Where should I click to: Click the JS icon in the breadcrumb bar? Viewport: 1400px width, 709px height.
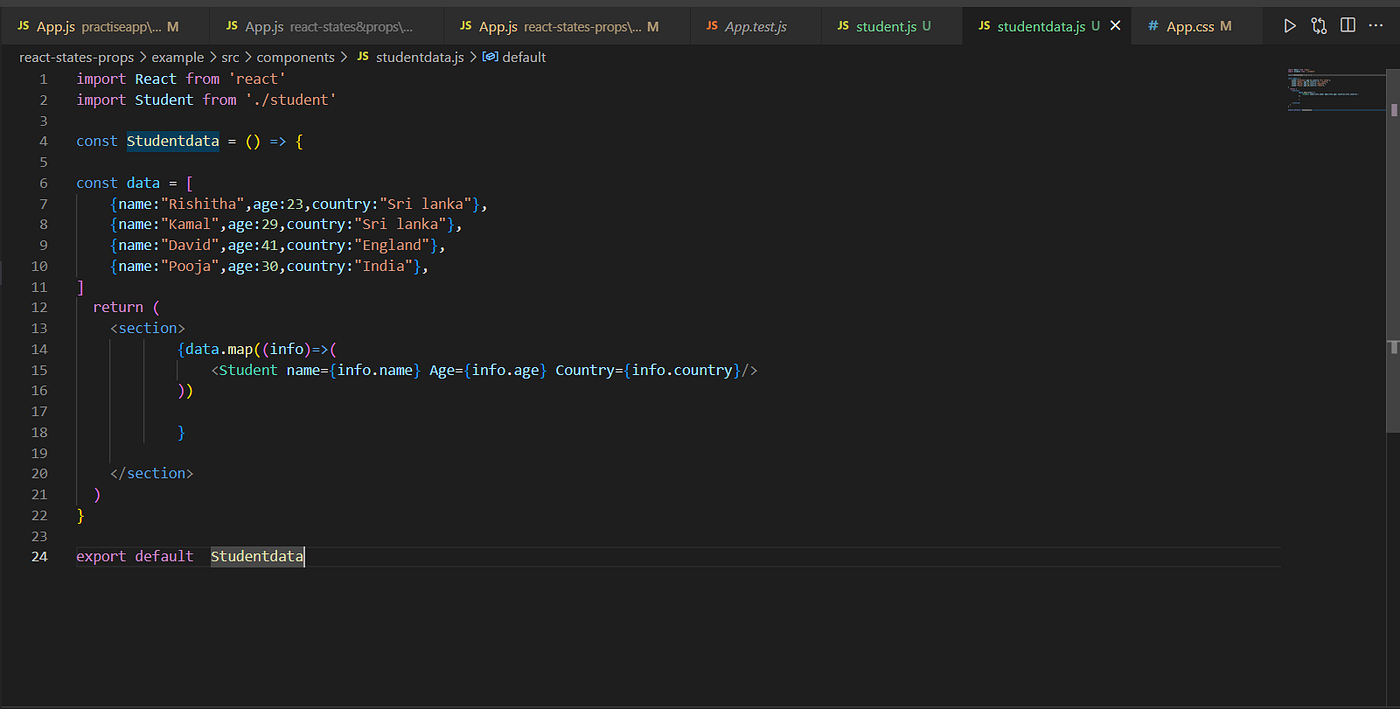(362, 57)
